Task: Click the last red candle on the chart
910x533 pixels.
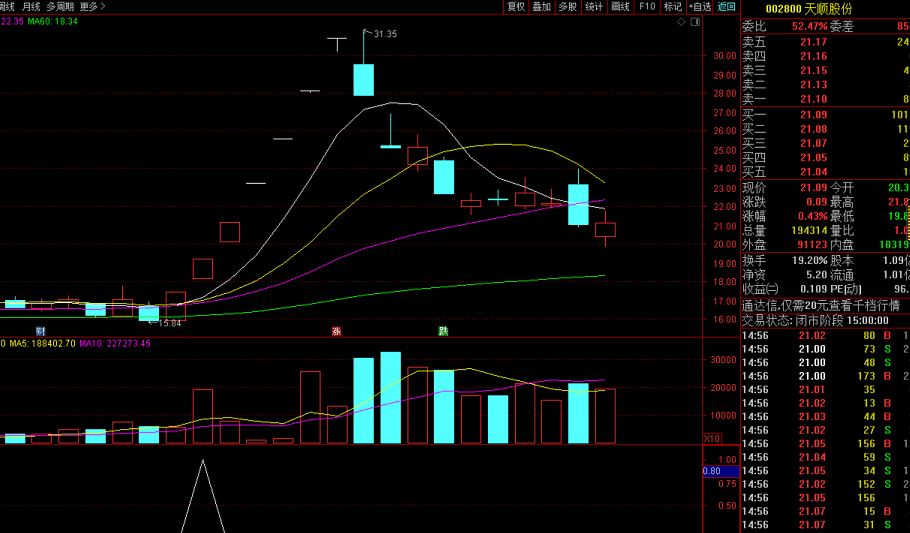Action: tap(605, 229)
